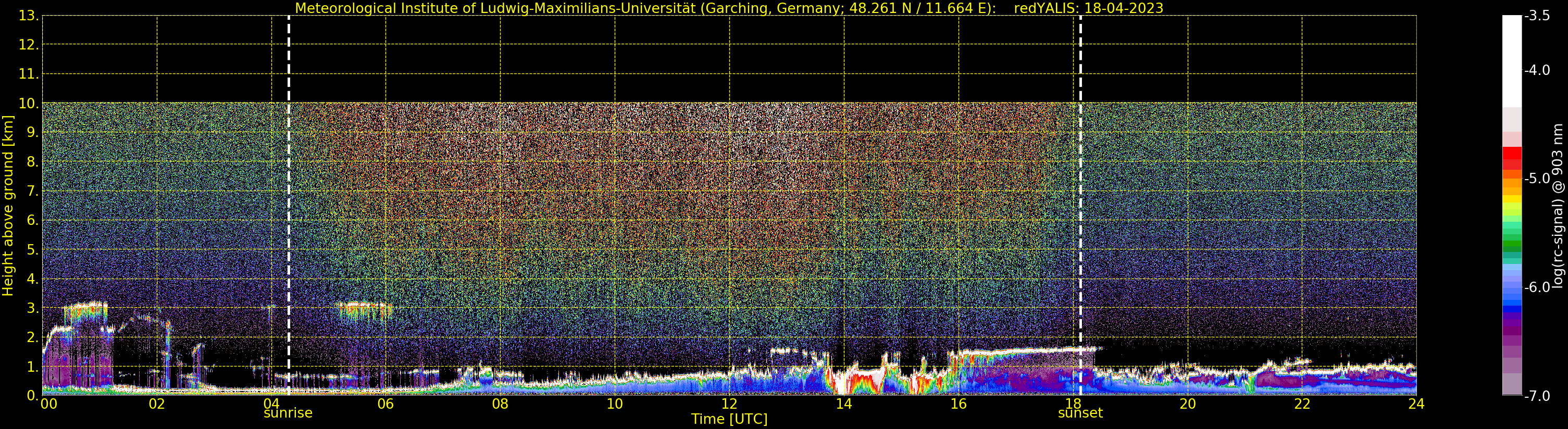1568x429 pixels.
Task: Click the '-7.0' colorbar scale label
Action: tap(1537, 396)
